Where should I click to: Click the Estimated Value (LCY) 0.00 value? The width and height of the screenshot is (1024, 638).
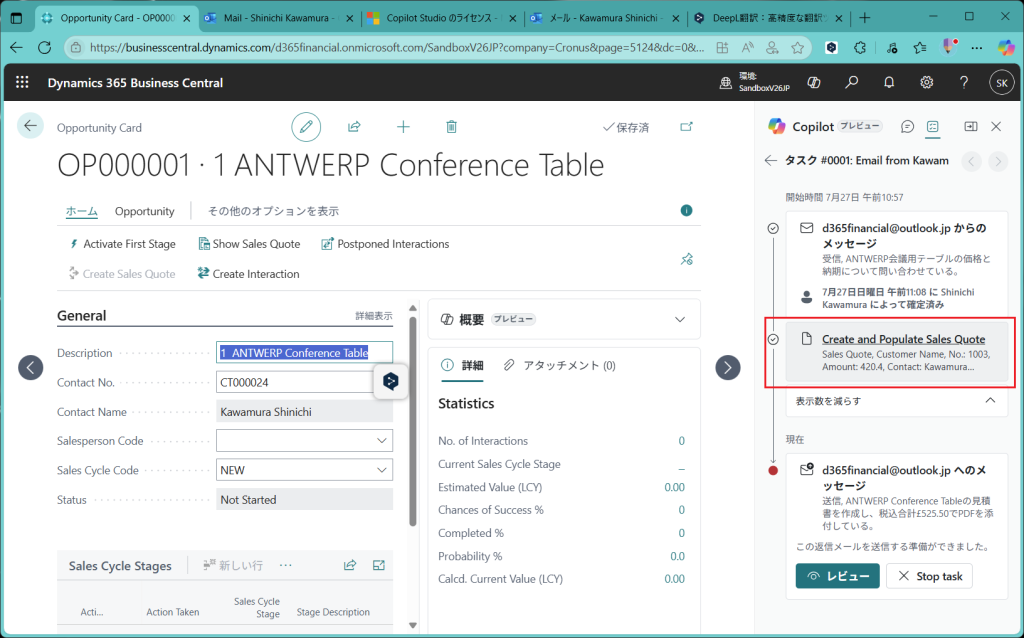click(x=674, y=487)
